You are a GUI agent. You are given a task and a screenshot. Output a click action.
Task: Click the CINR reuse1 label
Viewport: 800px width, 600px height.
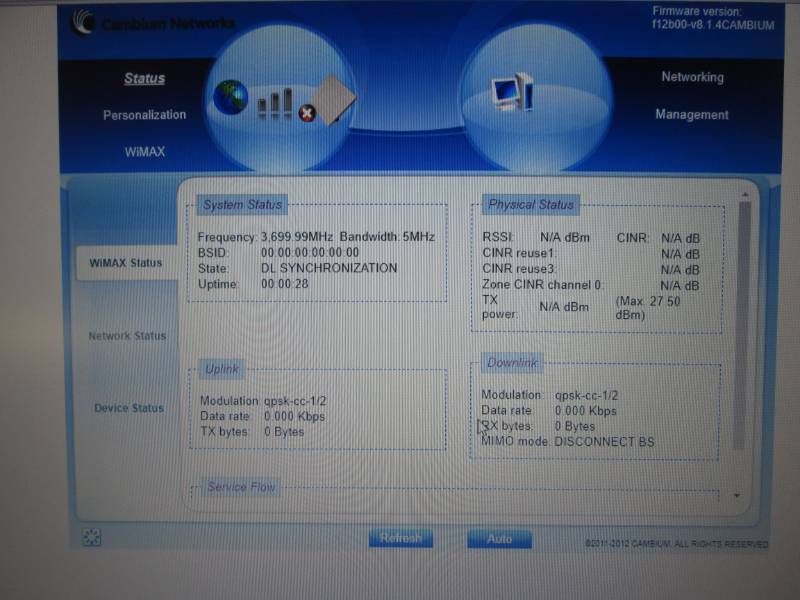tap(519, 253)
